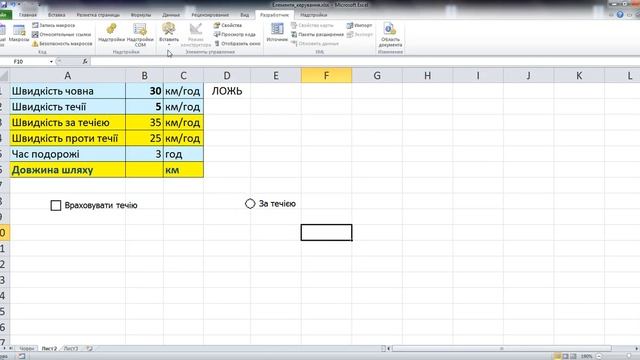640x360 pixels.
Task: Click the Excel help question mark icon
Action: (620, 15)
